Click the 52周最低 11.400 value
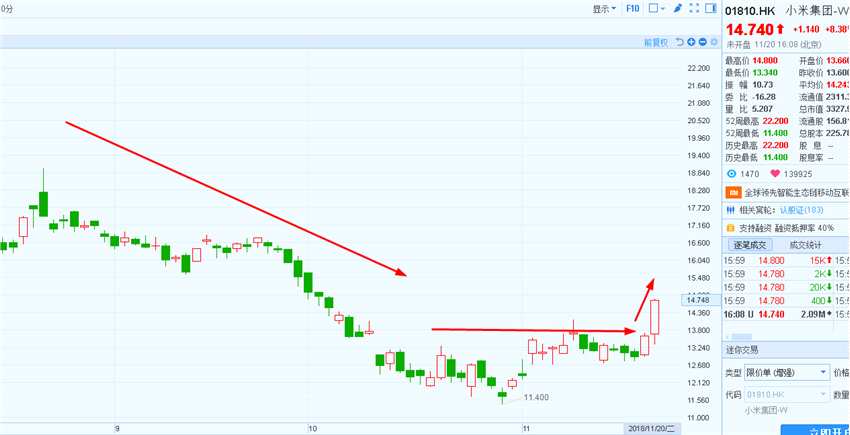 coord(774,133)
